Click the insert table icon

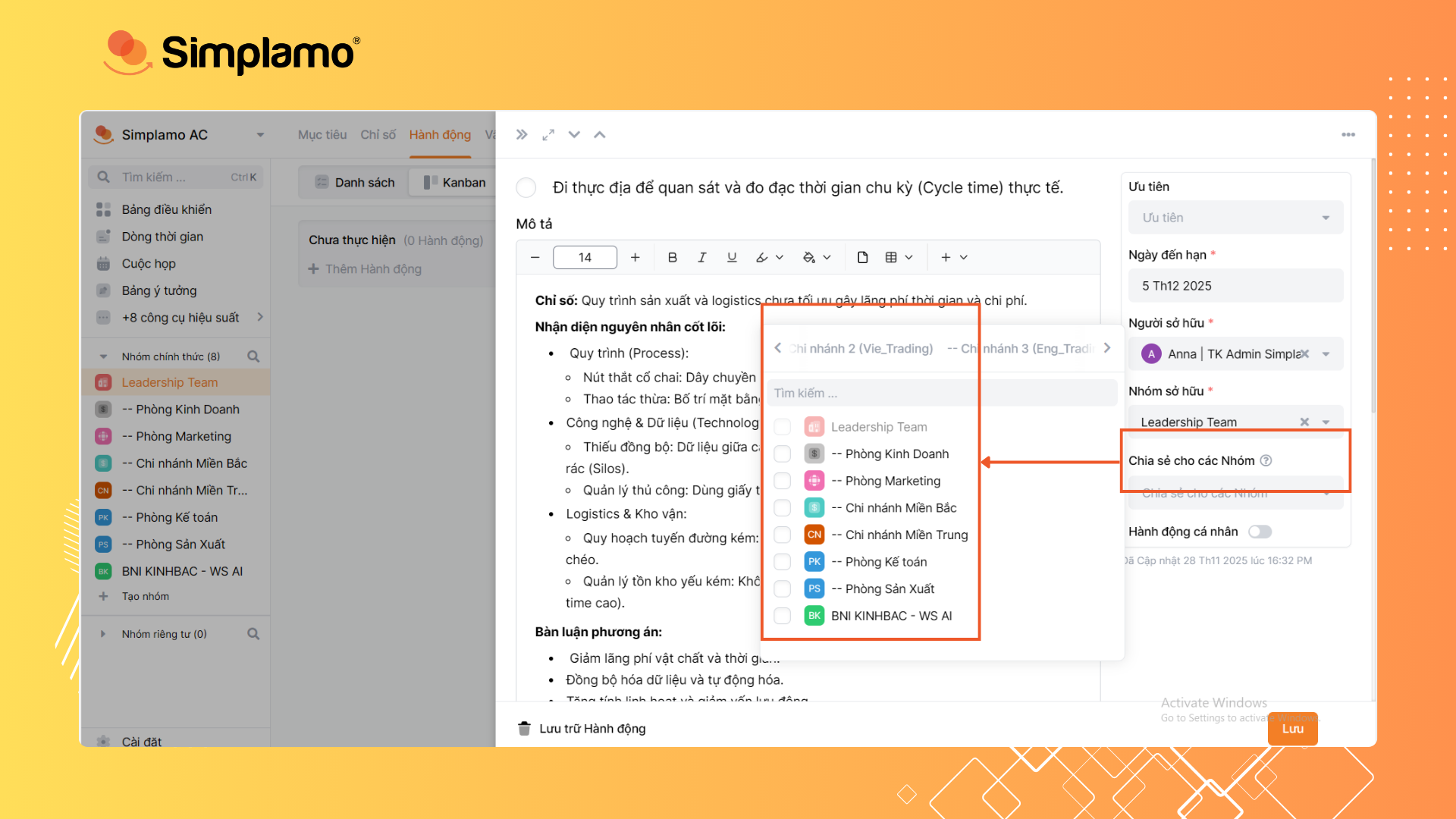892,258
